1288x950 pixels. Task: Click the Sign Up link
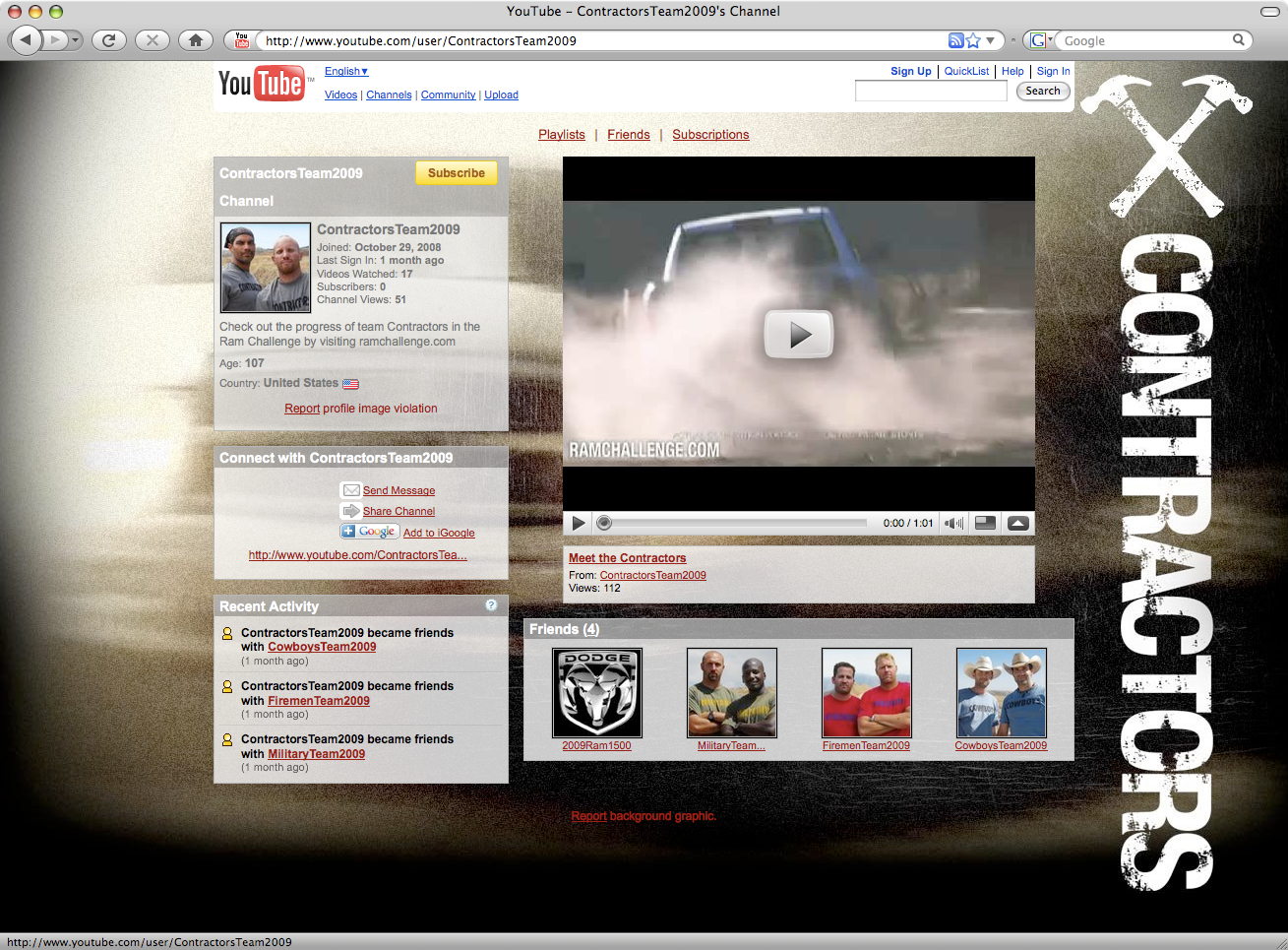(x=911, y=71)
